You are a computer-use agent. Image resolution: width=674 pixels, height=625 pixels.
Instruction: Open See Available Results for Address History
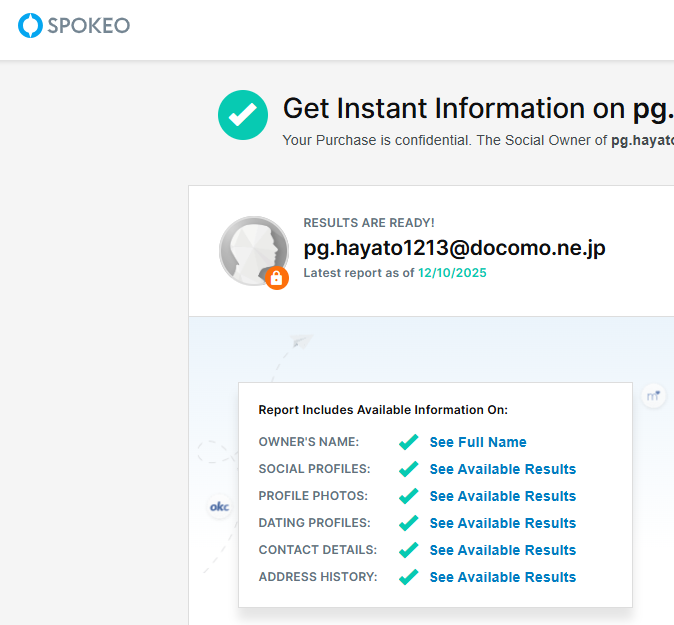pos(502,577)
